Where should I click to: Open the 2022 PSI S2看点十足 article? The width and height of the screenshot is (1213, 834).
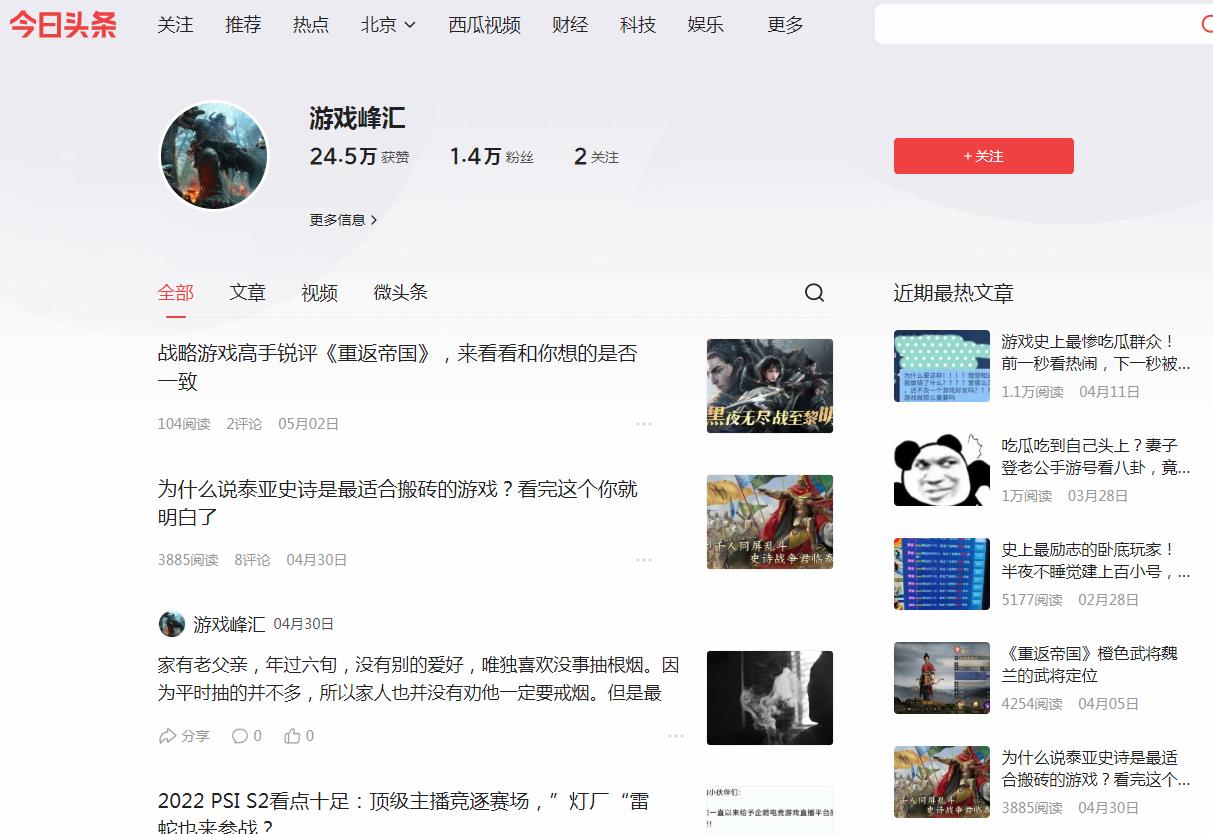(x=404, y=813)
